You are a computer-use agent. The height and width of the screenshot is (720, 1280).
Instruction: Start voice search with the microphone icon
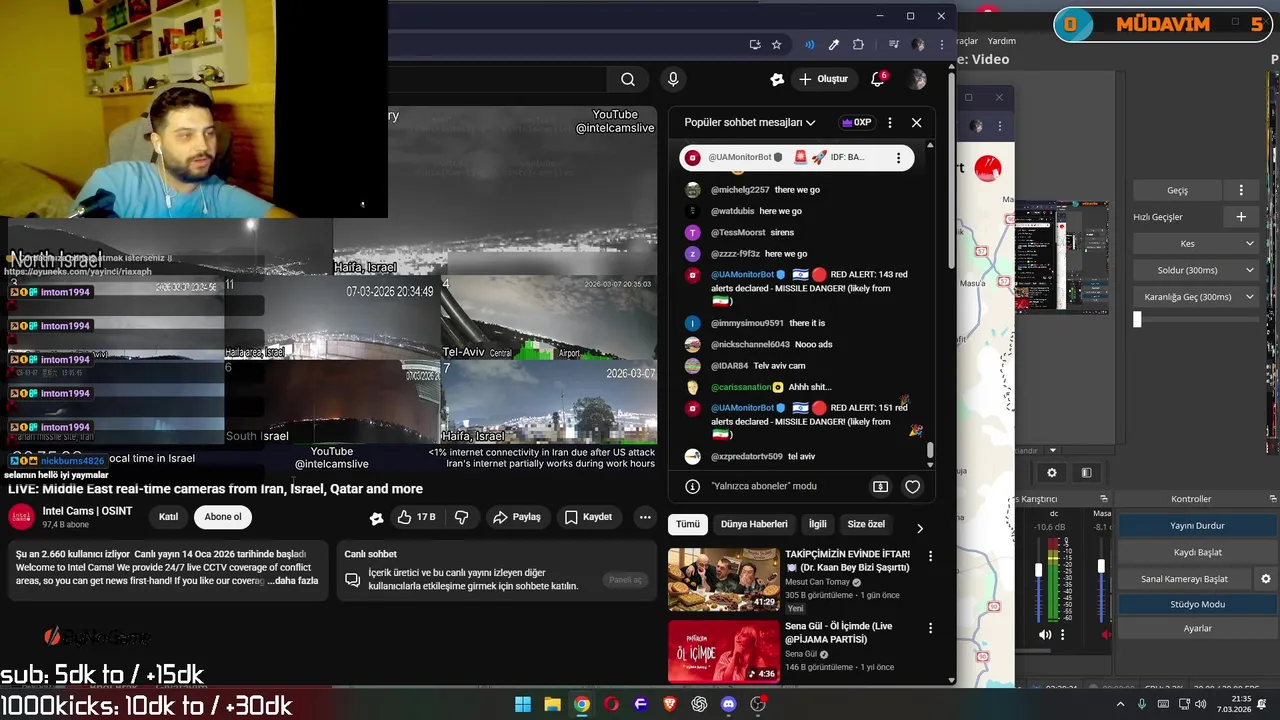673,79
